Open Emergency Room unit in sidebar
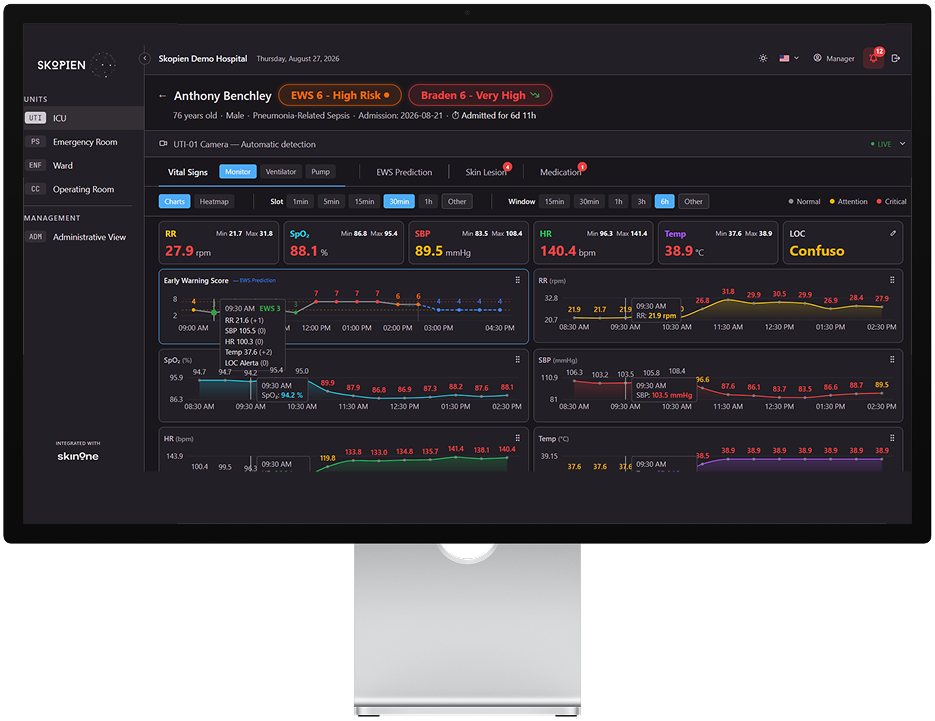This screenshot has height=721, width=935. [83, 142]
